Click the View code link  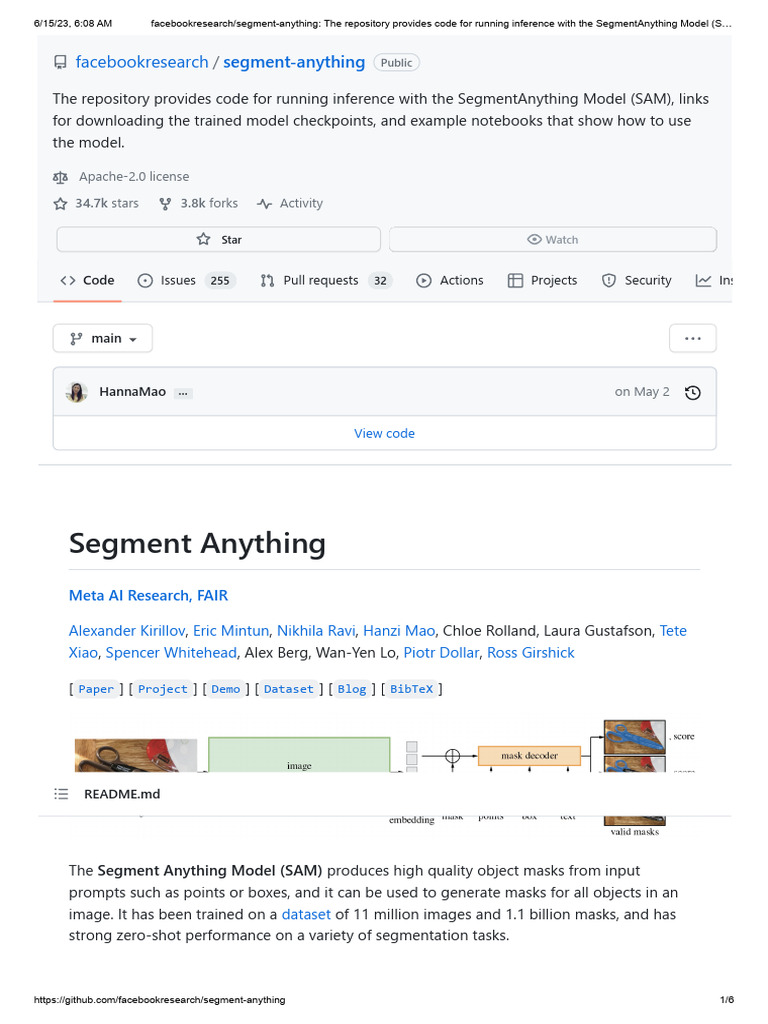(x=384, y=434)
